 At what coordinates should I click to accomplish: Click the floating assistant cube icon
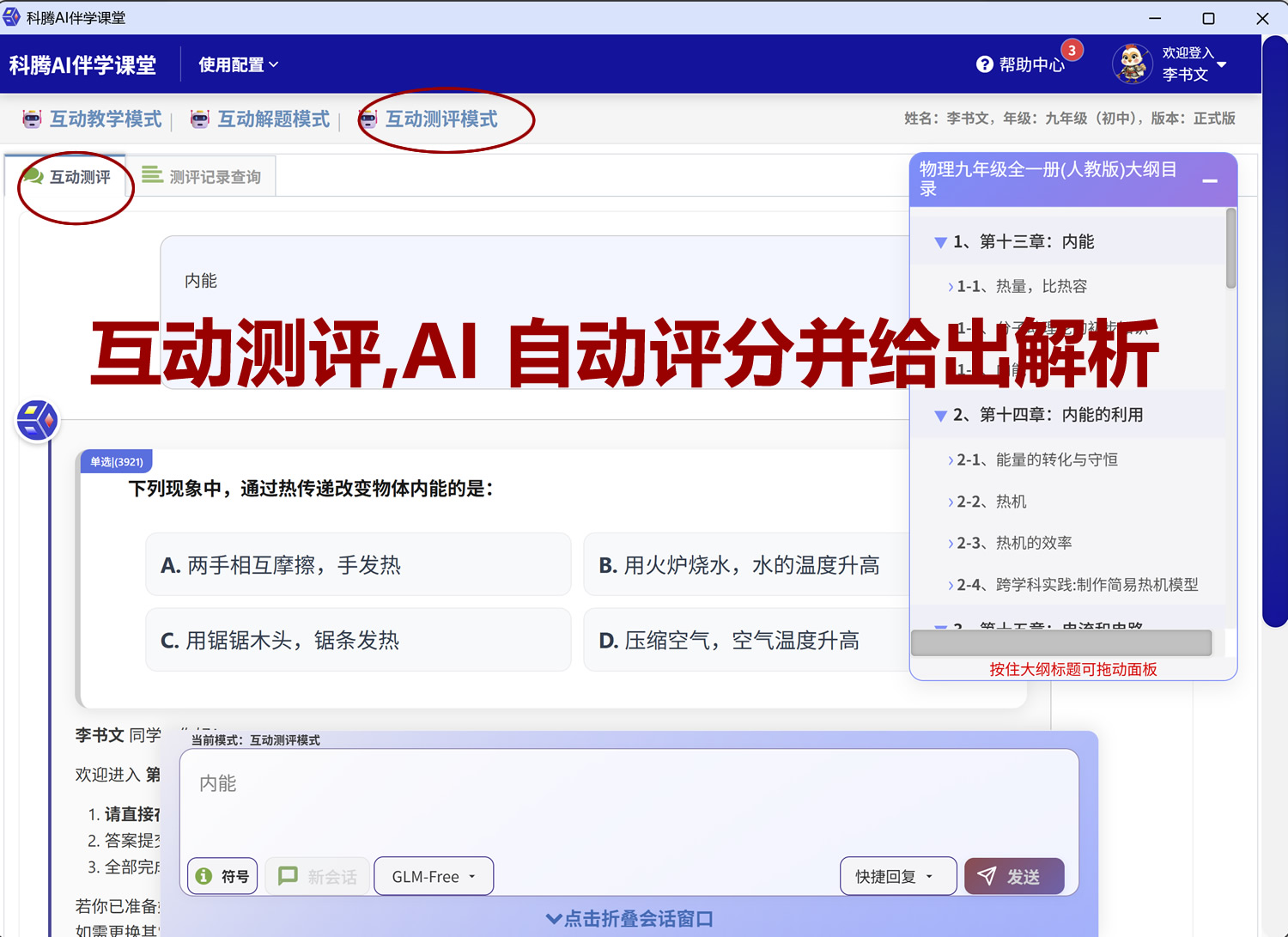36,420
